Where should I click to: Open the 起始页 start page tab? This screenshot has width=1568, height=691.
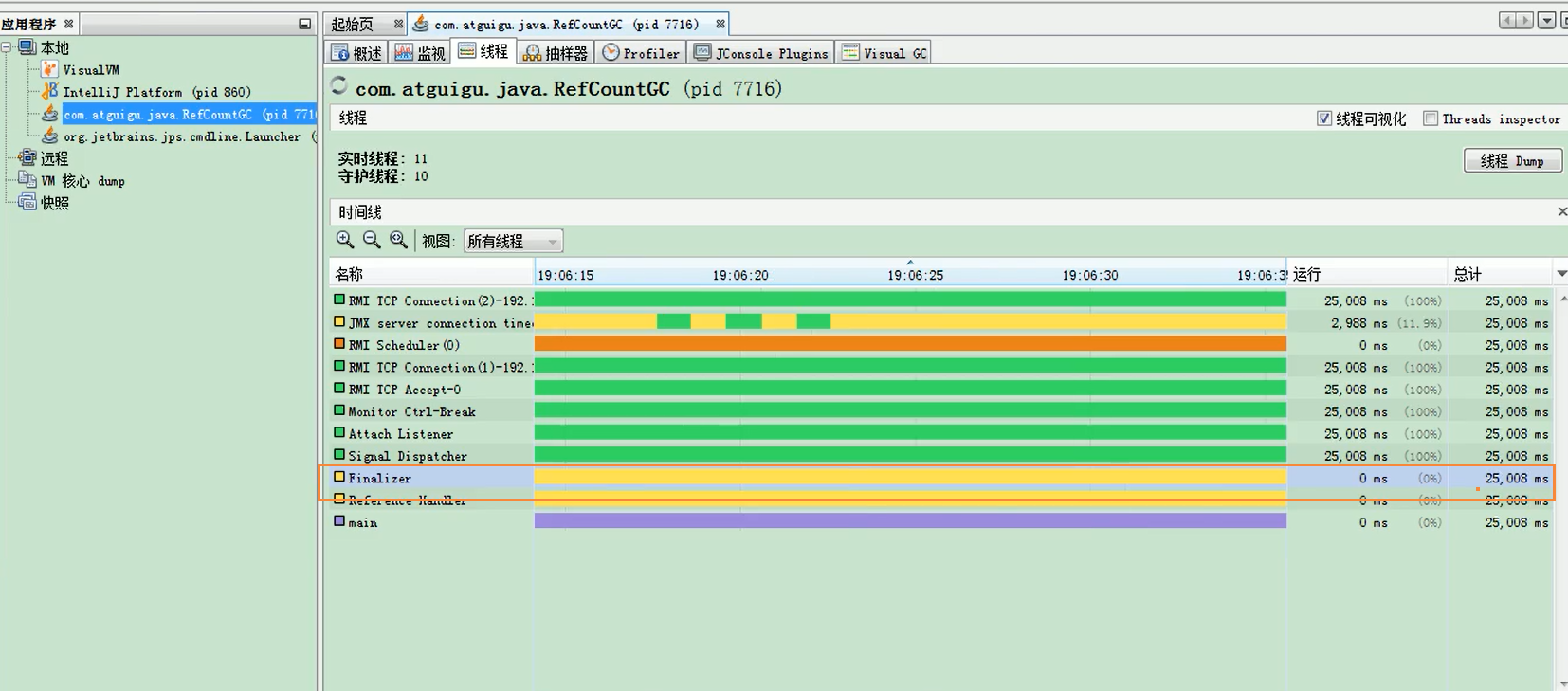click(x=353, y=24)
